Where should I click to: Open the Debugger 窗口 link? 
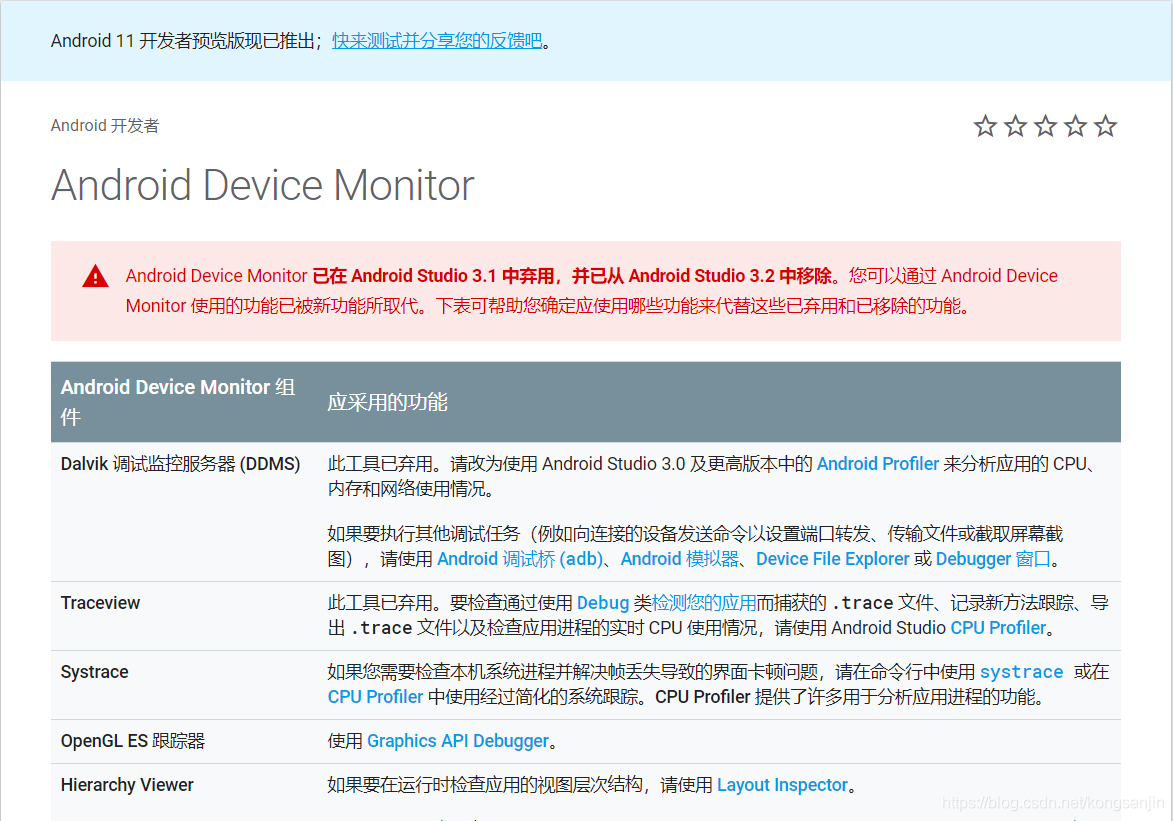(x=993, y=559)
